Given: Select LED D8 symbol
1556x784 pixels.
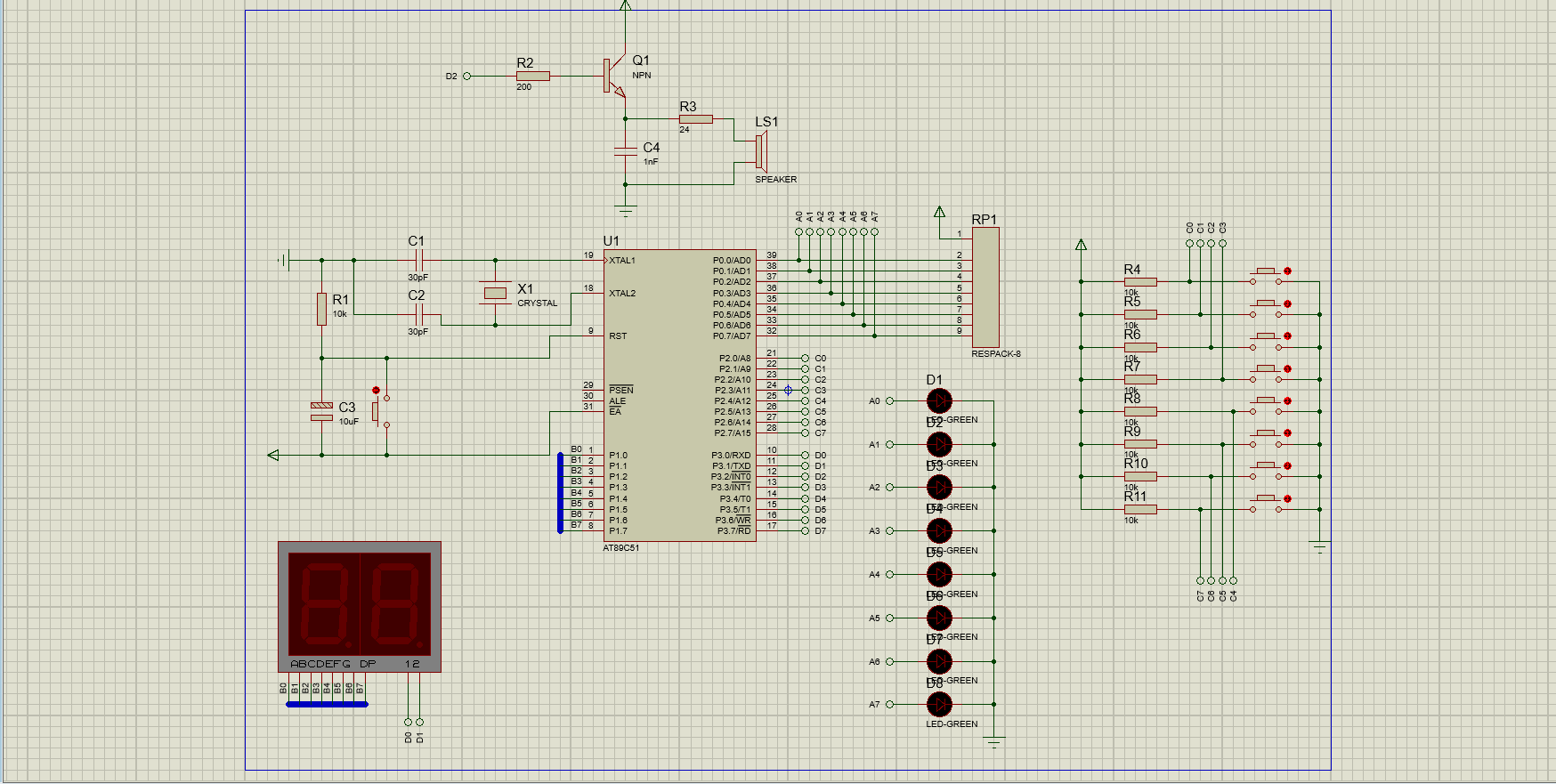Looking at the screenshot, I should click(x=939, y=705).
